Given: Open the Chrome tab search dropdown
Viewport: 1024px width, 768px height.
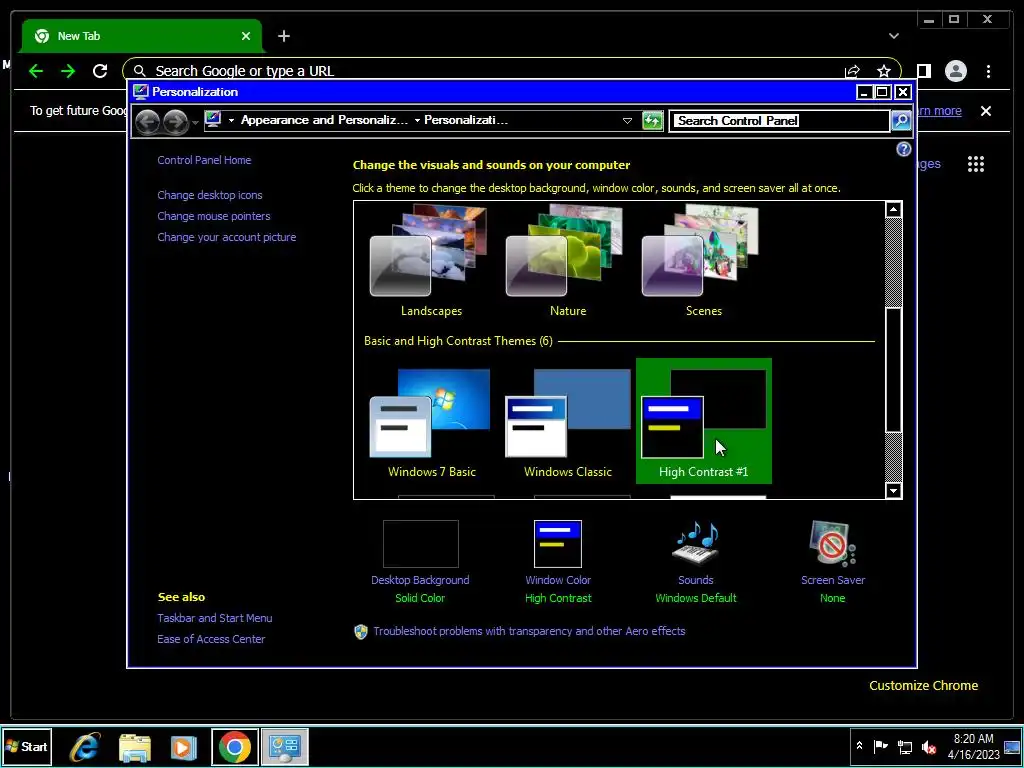Looking at the screenshot, I should pyautogui.click(x=893, y=36).
